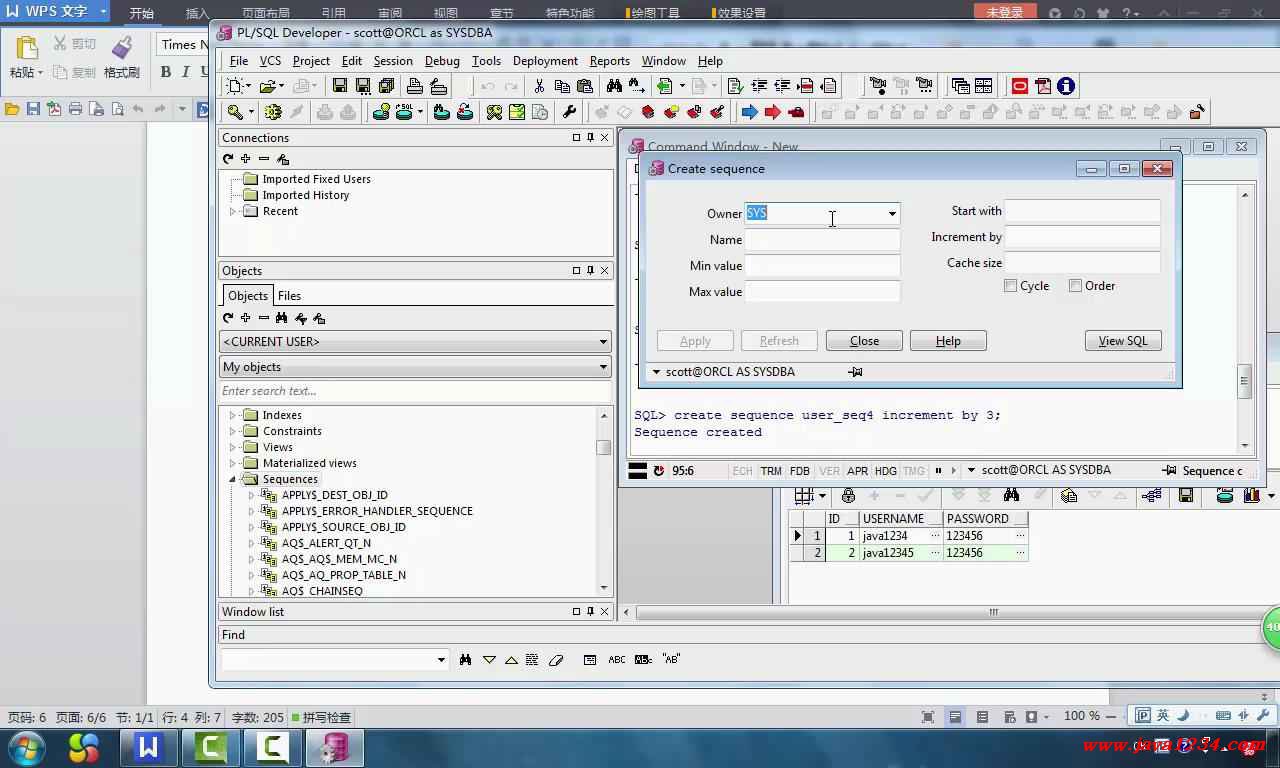Click the blue Step Into arrow icon
The image size is (1280, 768).
749,112
